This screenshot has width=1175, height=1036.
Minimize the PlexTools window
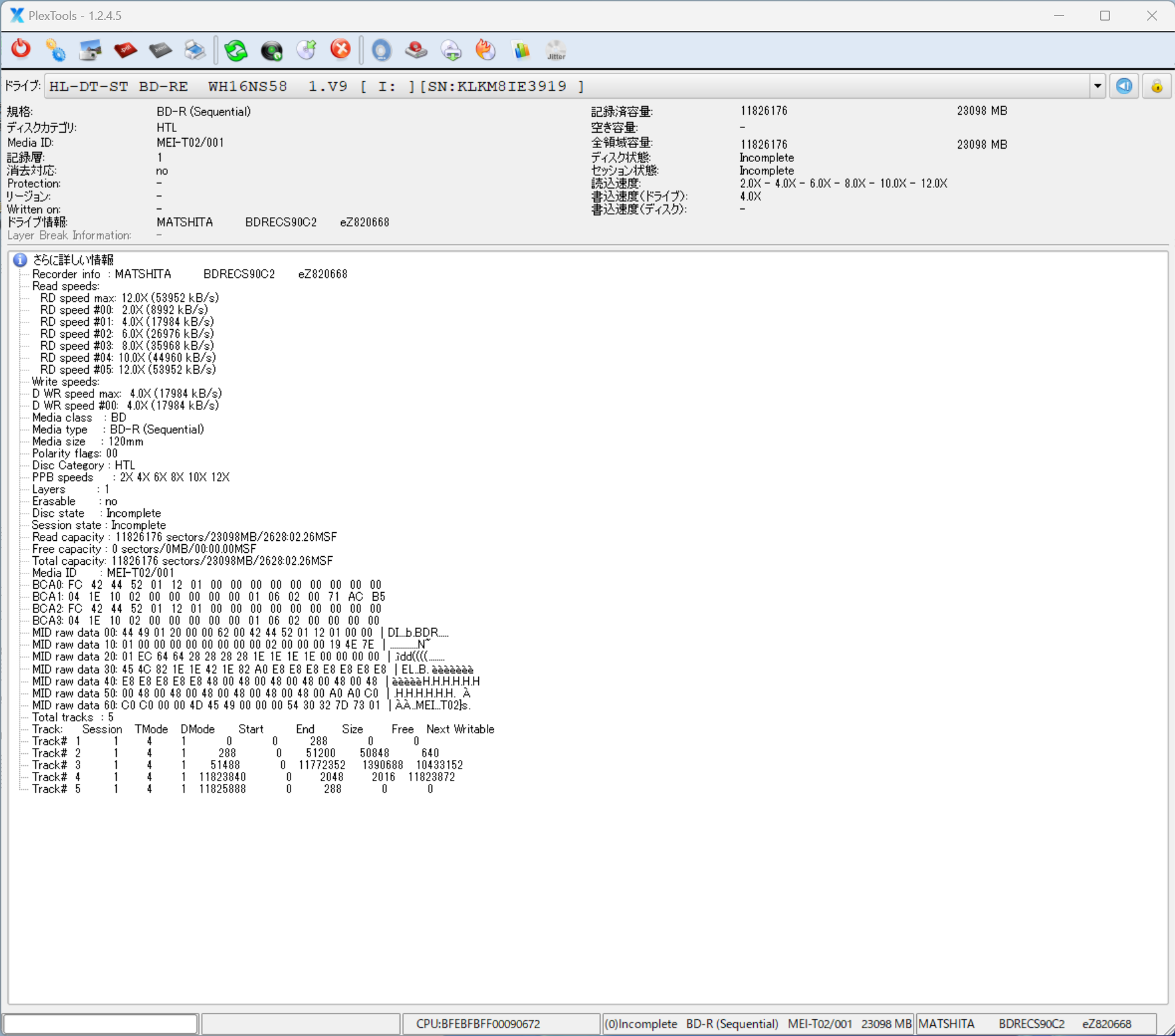[1059, 16]
